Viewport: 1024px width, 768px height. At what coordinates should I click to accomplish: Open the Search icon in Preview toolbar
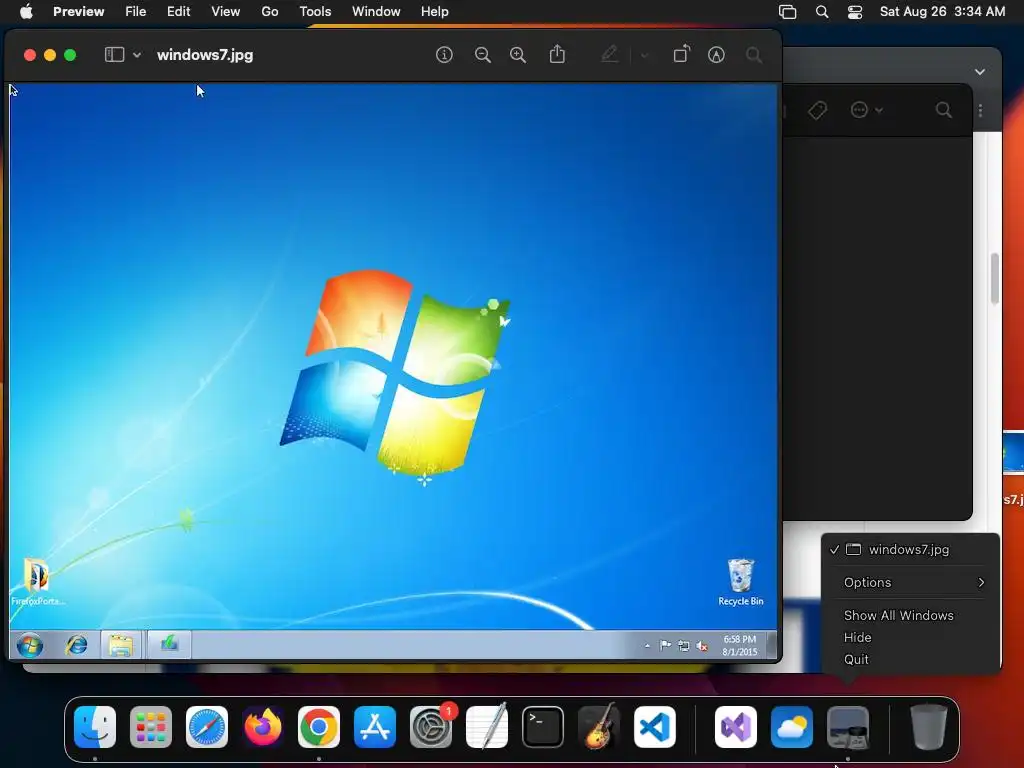(x=754, y=55)
